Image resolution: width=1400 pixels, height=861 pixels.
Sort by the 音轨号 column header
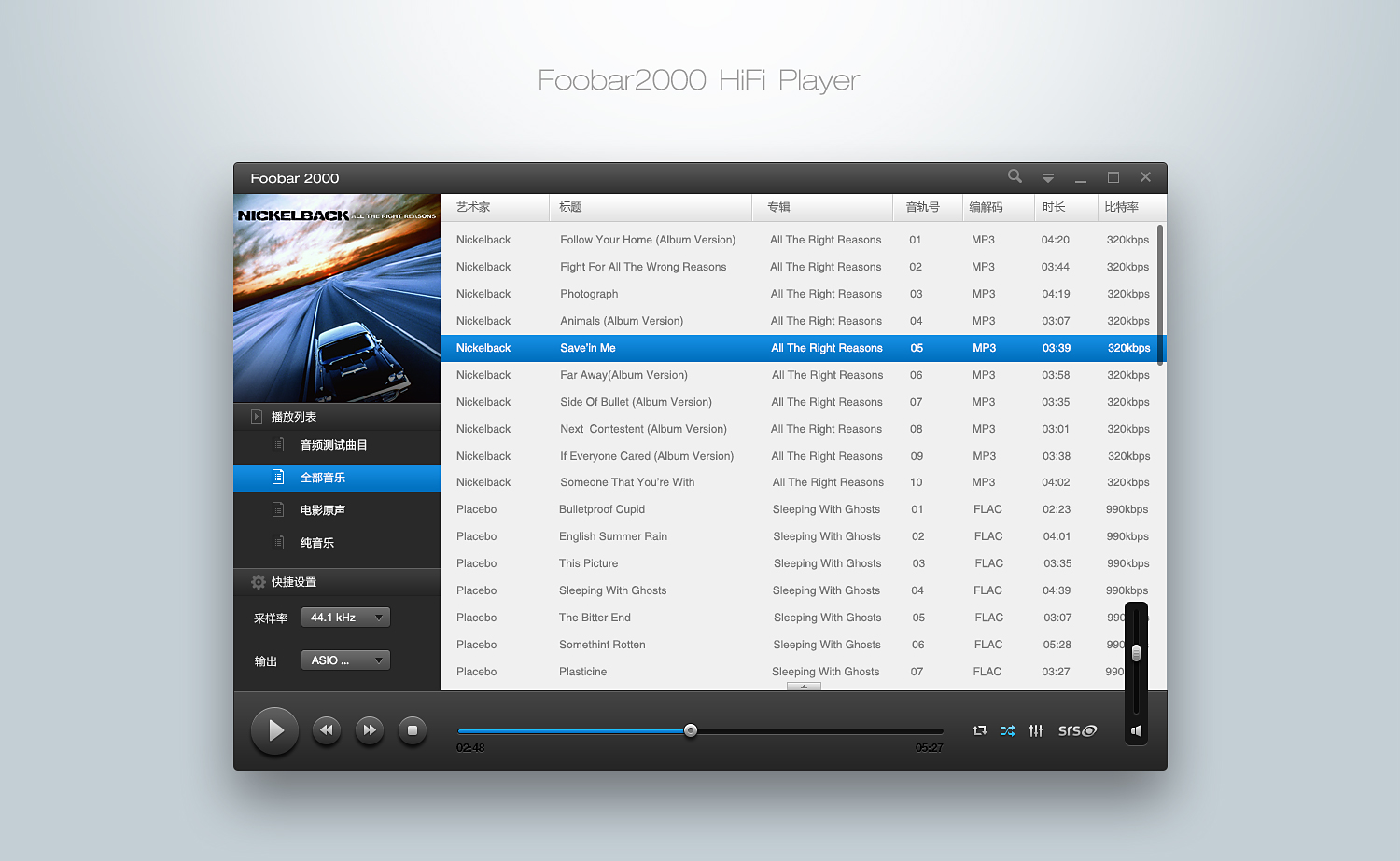coord(928,207)
